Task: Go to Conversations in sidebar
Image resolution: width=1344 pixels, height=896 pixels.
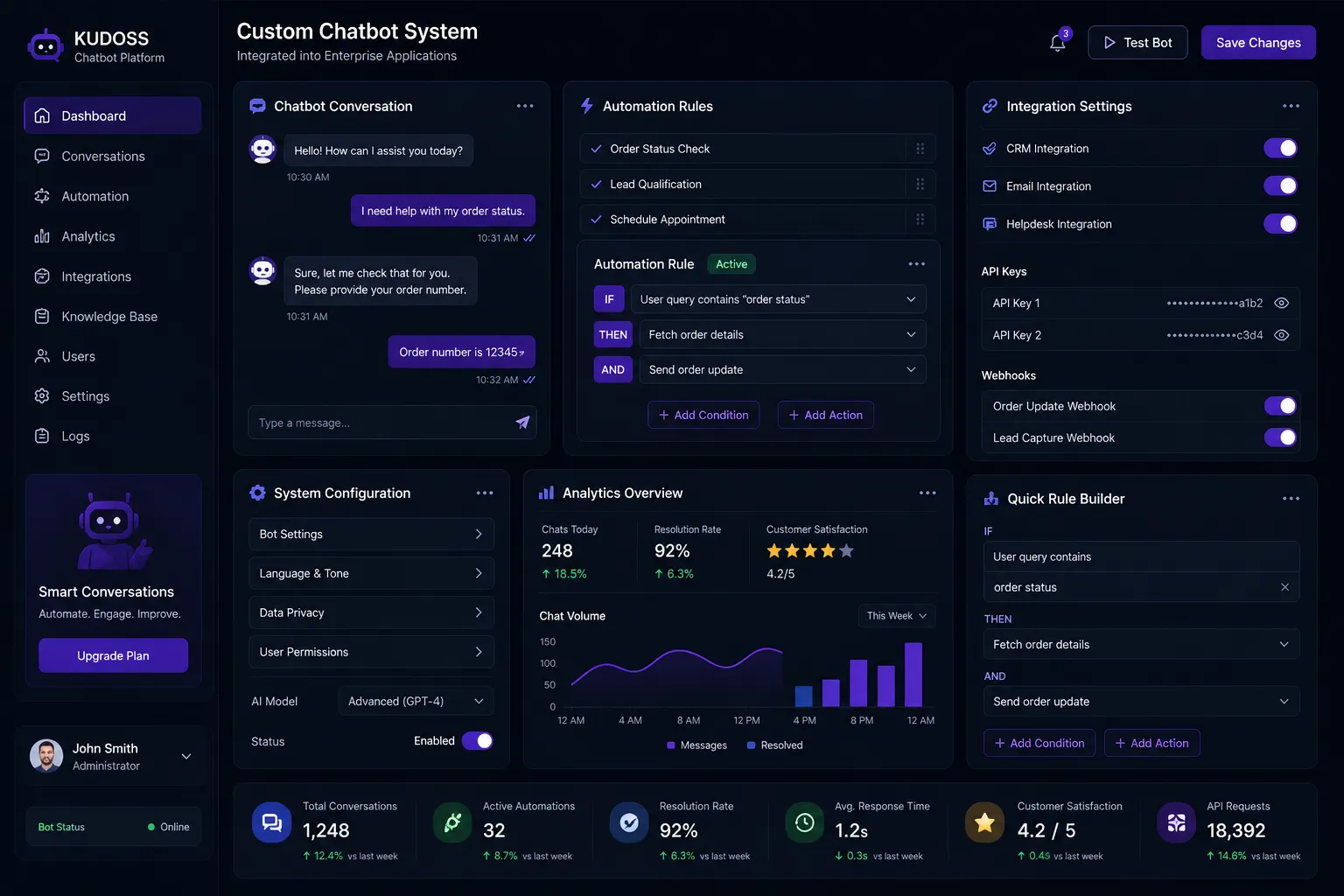Action: pos(113,156)
